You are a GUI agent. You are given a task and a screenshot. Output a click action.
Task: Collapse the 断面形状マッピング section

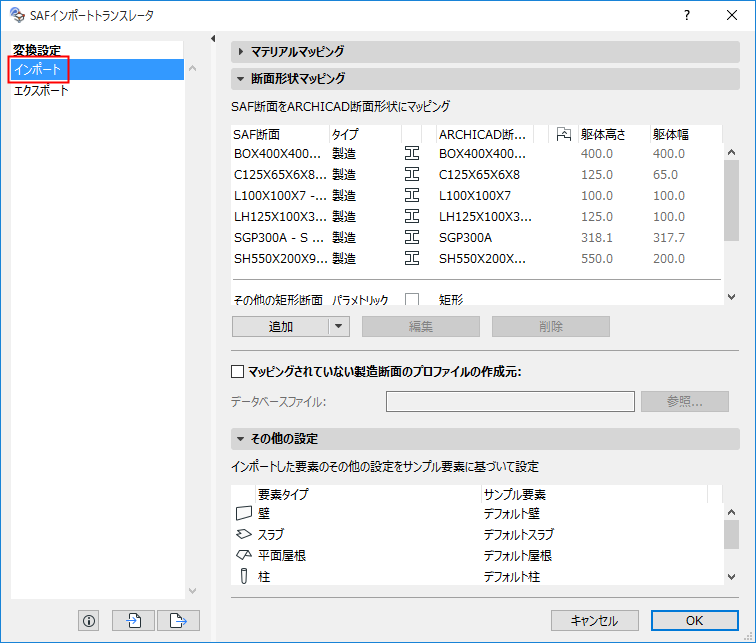pos(240,79)
